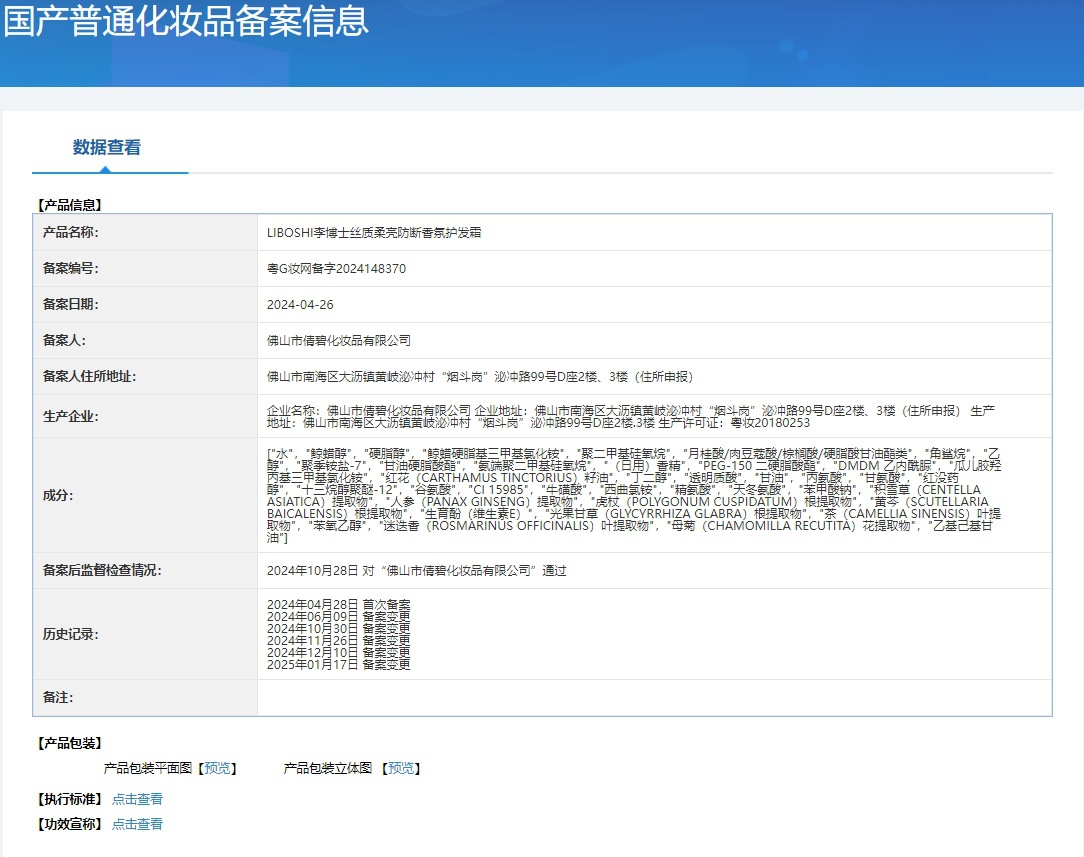
Task: Select product name LIBOSHI李博士丝质柔亮防断香氛护发霜
Action: (374, 233)
